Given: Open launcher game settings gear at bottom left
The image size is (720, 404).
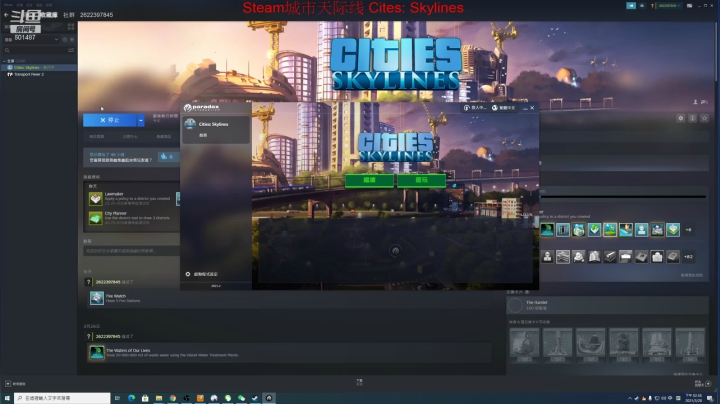Looking at the screenshot, I should [188, 274].
